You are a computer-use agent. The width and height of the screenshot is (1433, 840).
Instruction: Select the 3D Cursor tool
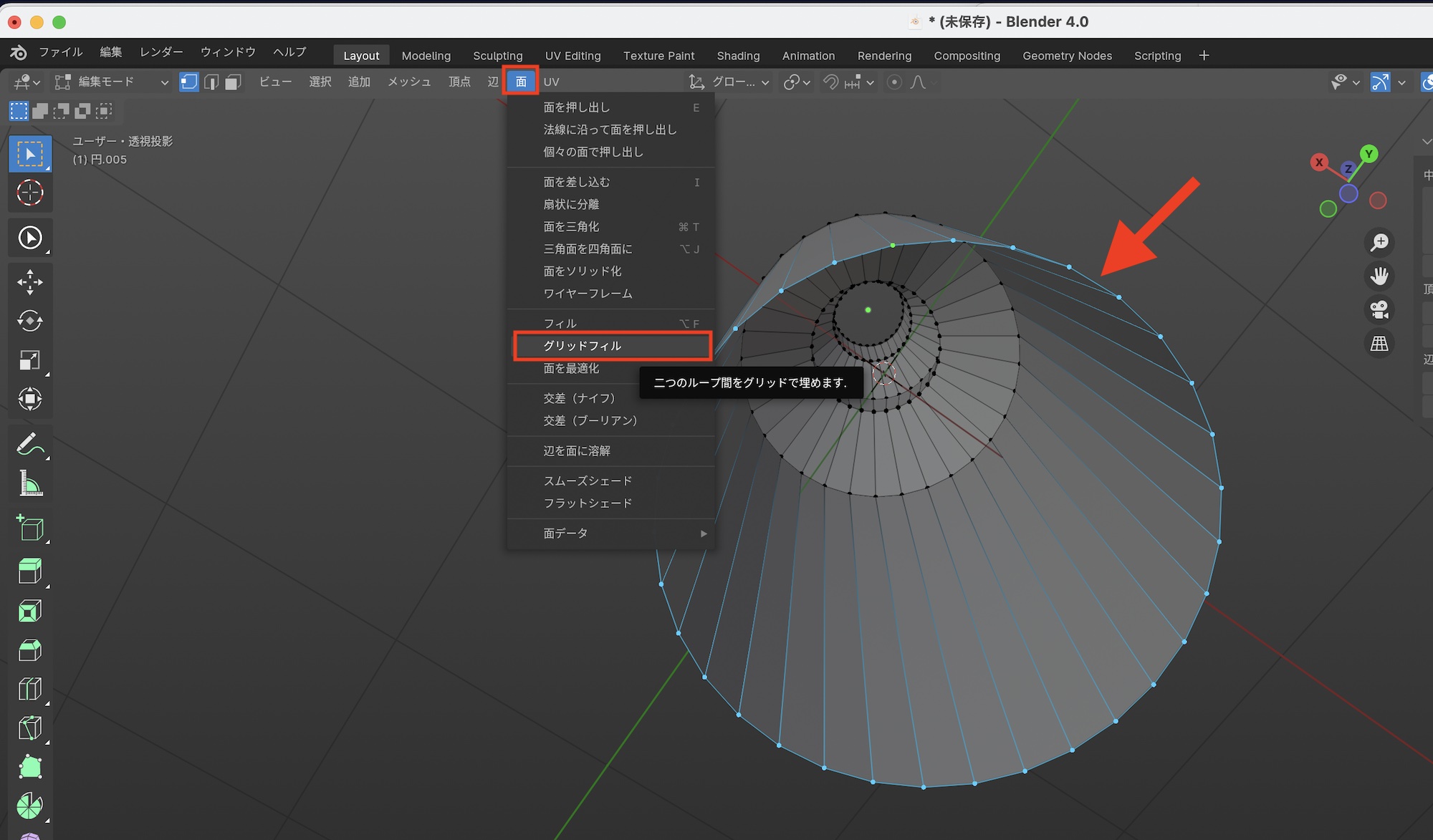pyautogui.click(x=29, y=193)
